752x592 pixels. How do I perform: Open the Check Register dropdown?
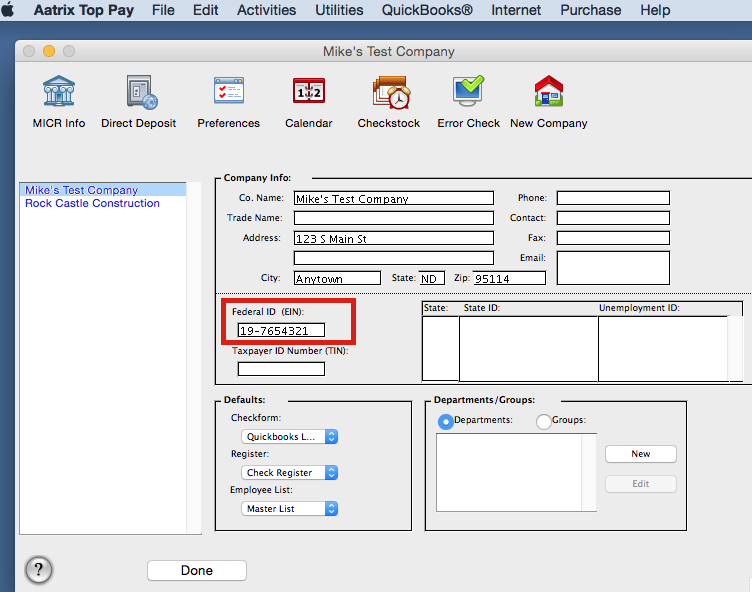coord(290,473)
